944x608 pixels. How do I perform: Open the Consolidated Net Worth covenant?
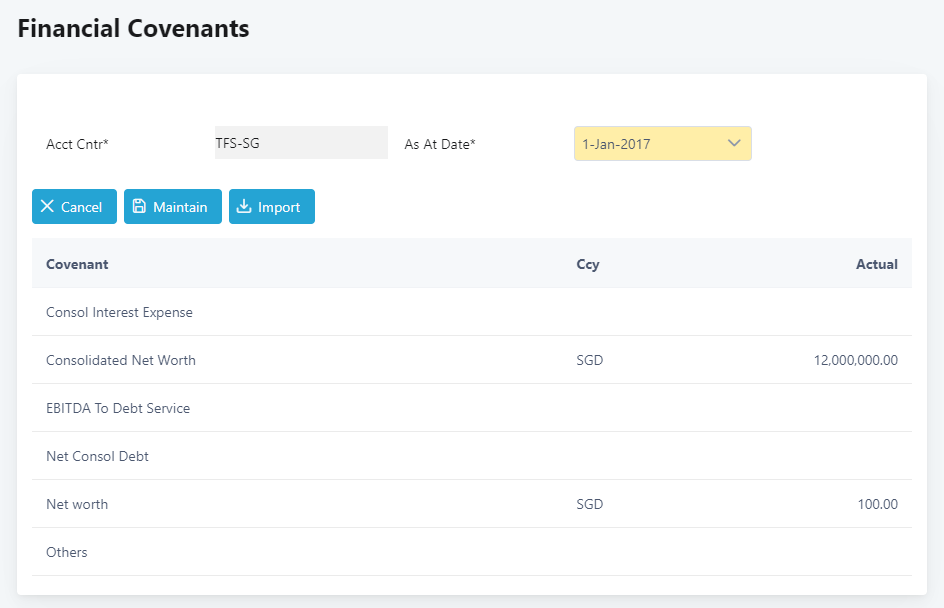coord(121,360)
